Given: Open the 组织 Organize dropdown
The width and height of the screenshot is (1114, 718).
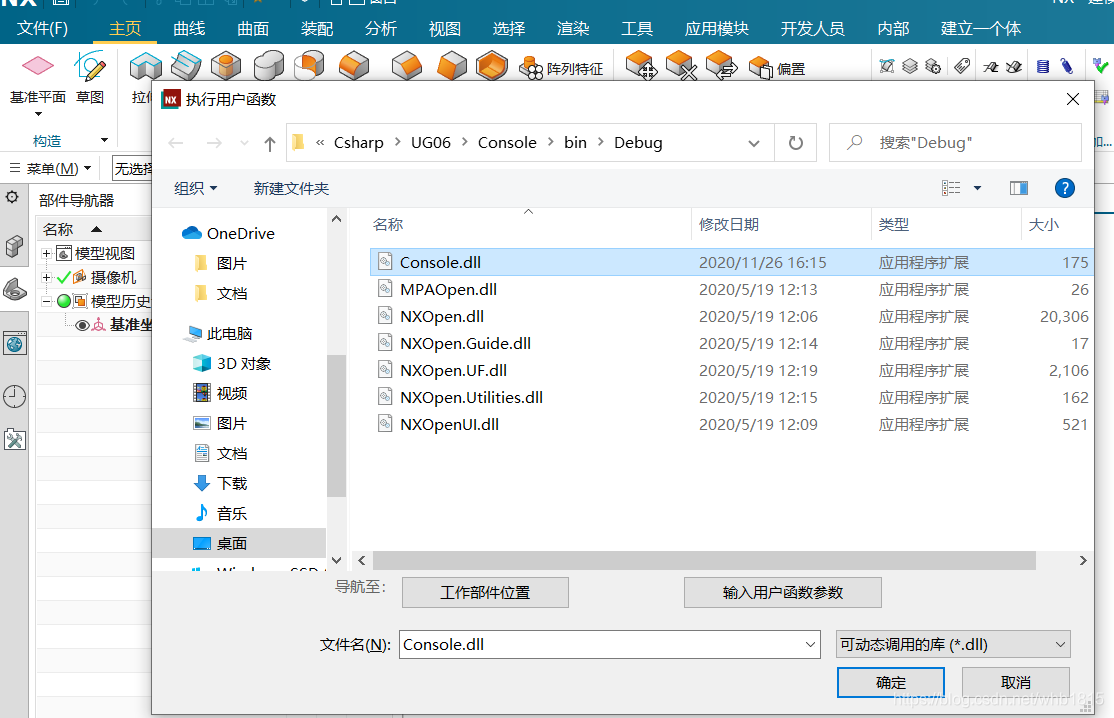Looking at the screenshot, I should point(195,188).
